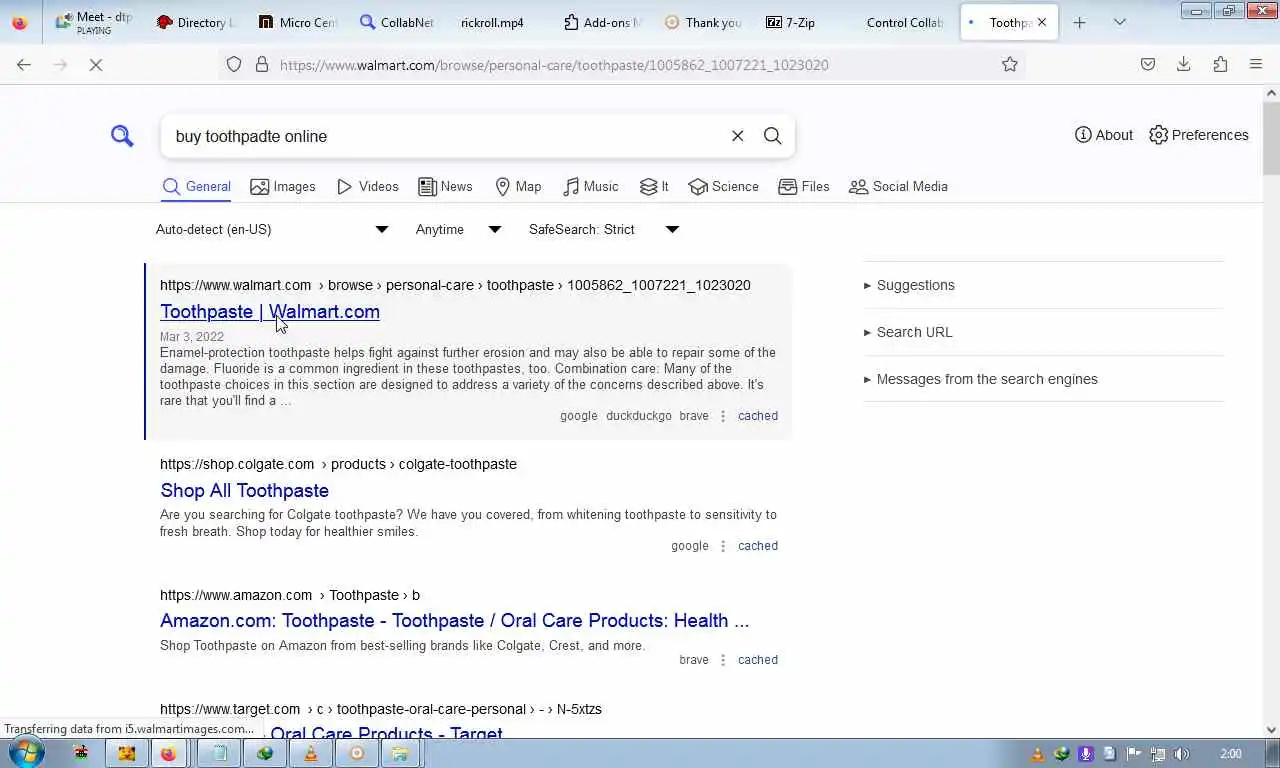Open the About page
This screenshot has width=1280, height=768.
1104,135
